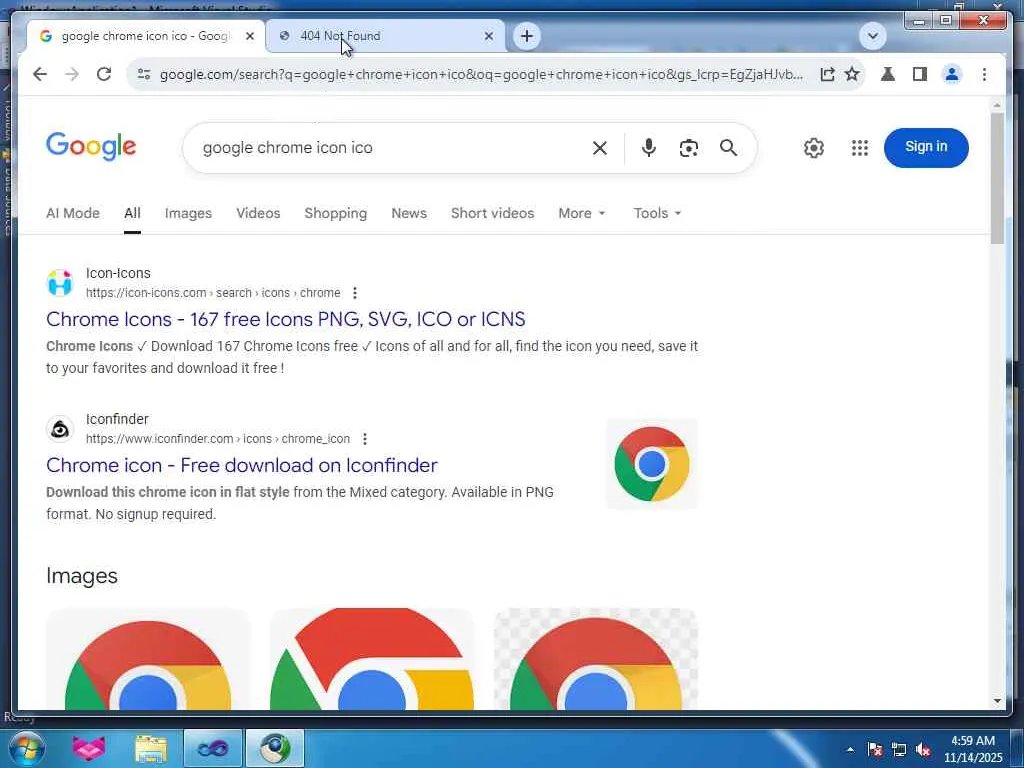
Task: Open the taskbar clock showing 4:59 AM
Action: [x=972, y=749]
